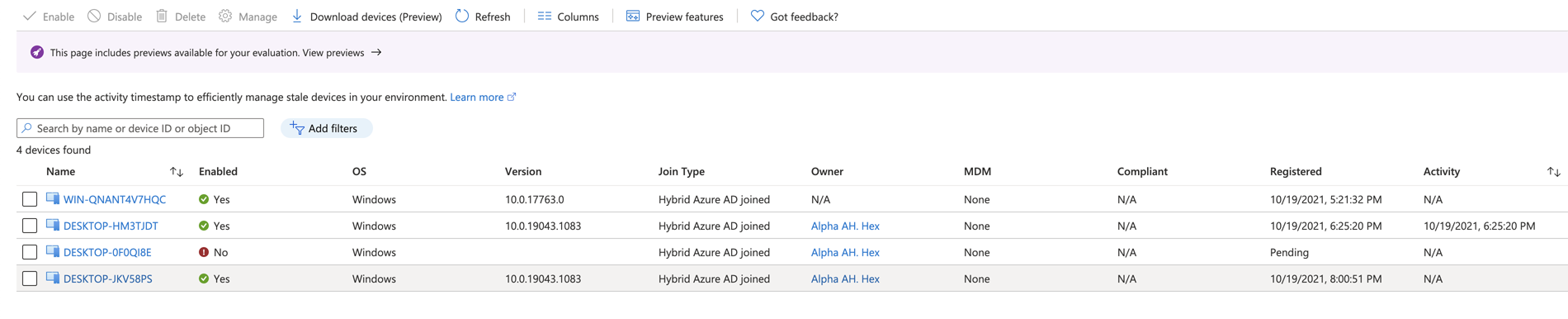Viewport: 1568px width, 319px height.
Task: Click the Preview features label
Action: pyautogui.click(x=684, y=17)
